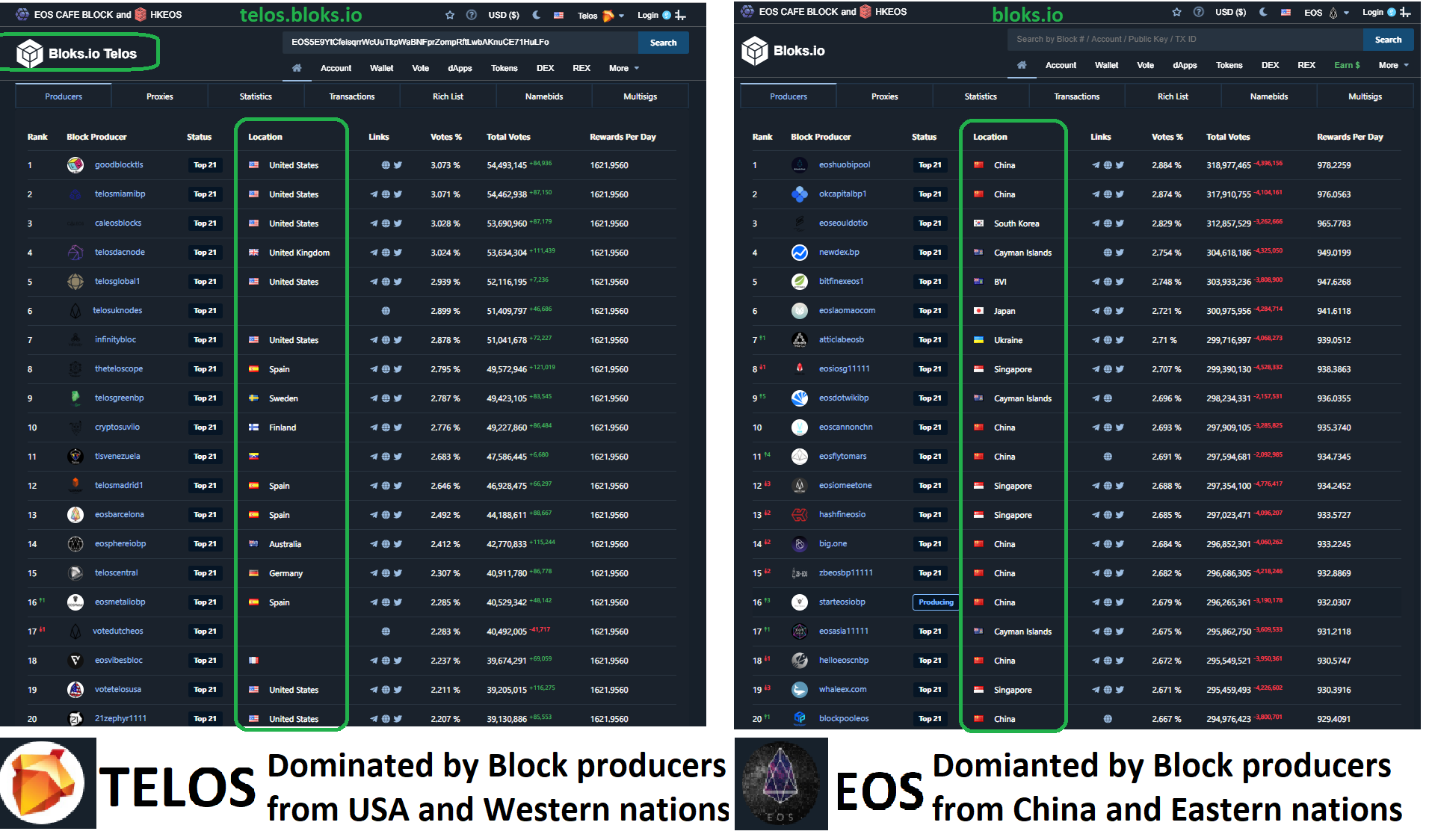1435x840 pixels.
Task: Click the home icon in Telos navigation
Action: click(297, 68)
